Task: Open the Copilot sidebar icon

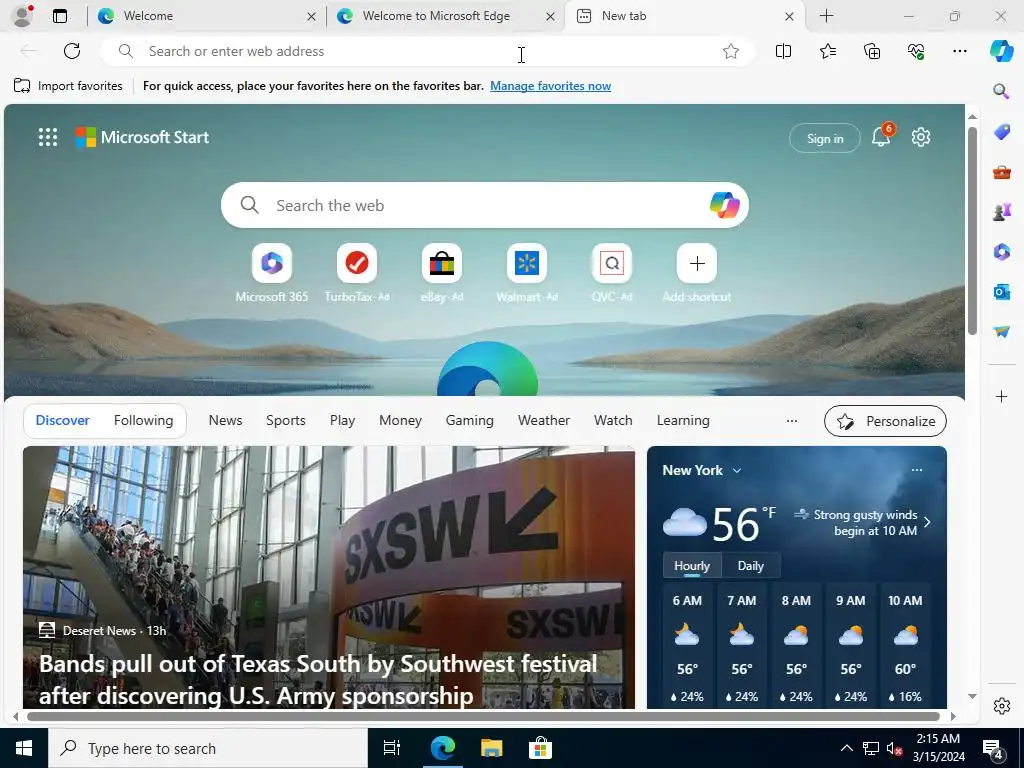Action: (1002, 51)
